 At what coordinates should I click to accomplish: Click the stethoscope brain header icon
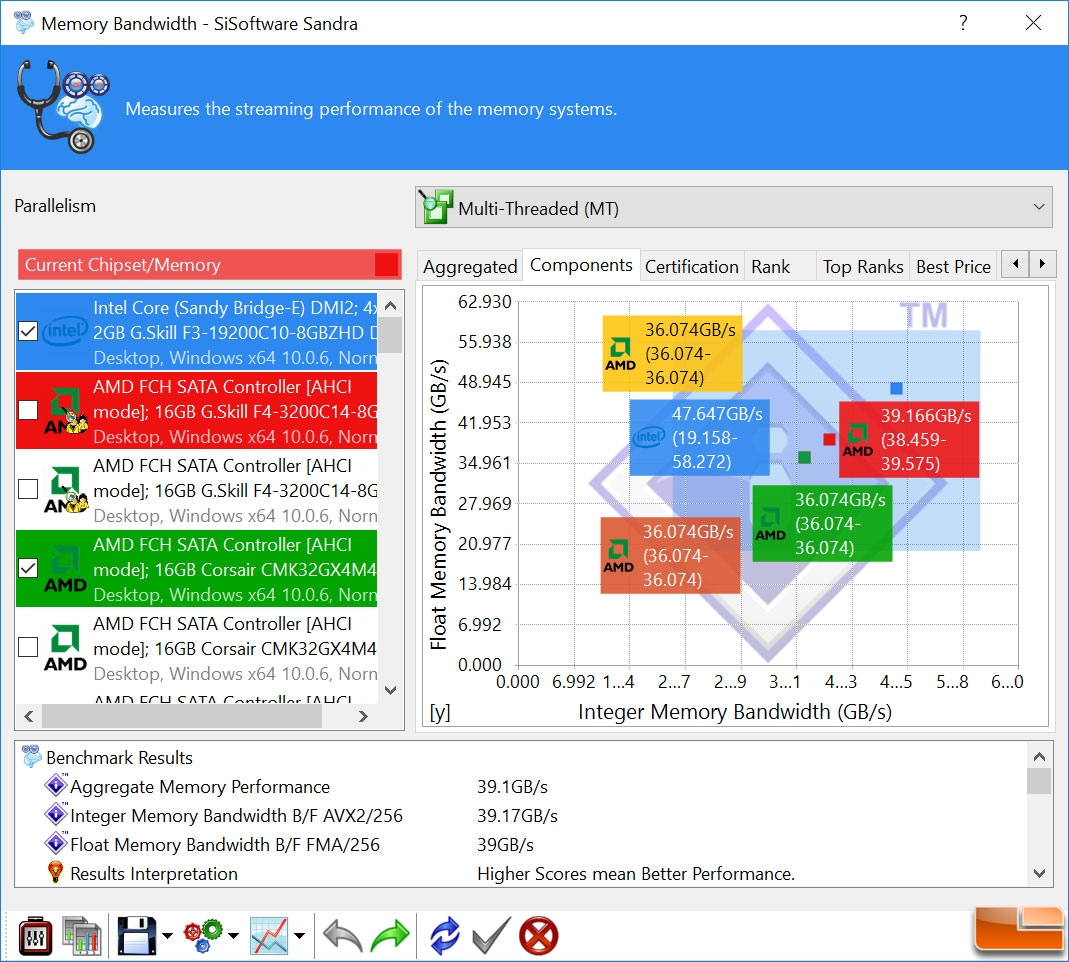[63, 106]
